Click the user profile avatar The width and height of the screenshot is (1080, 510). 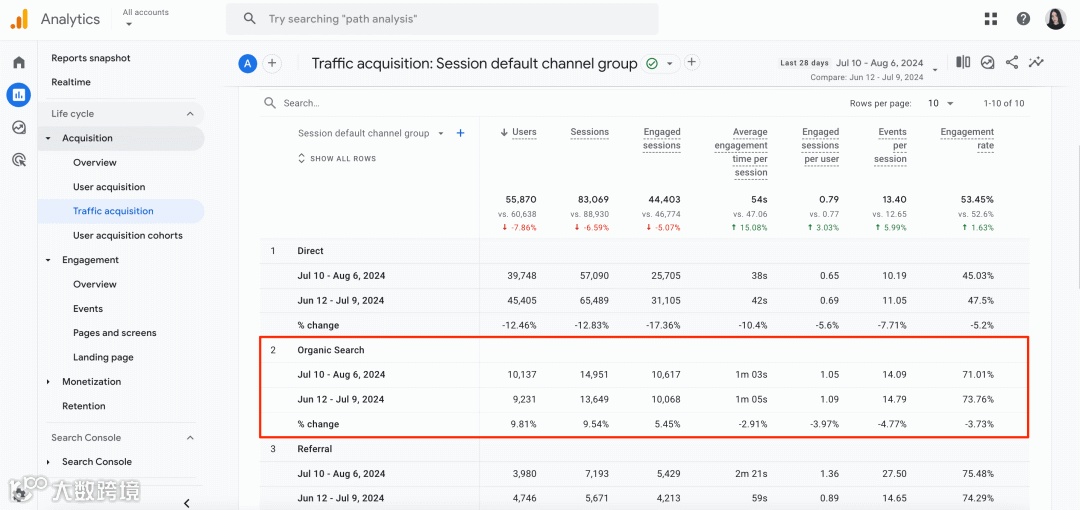[1056, 19]
